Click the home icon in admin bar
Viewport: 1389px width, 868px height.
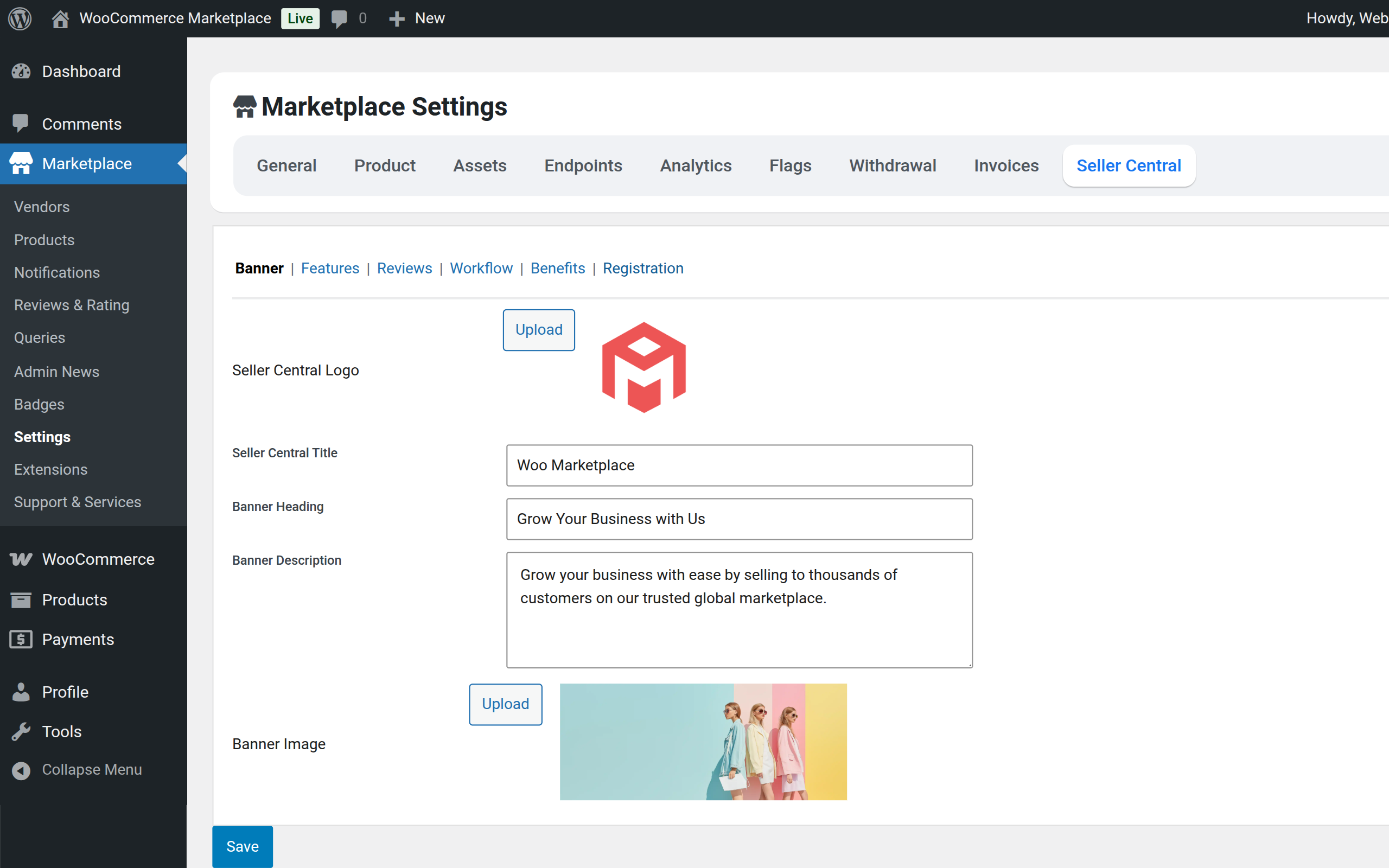click(60, 18)
